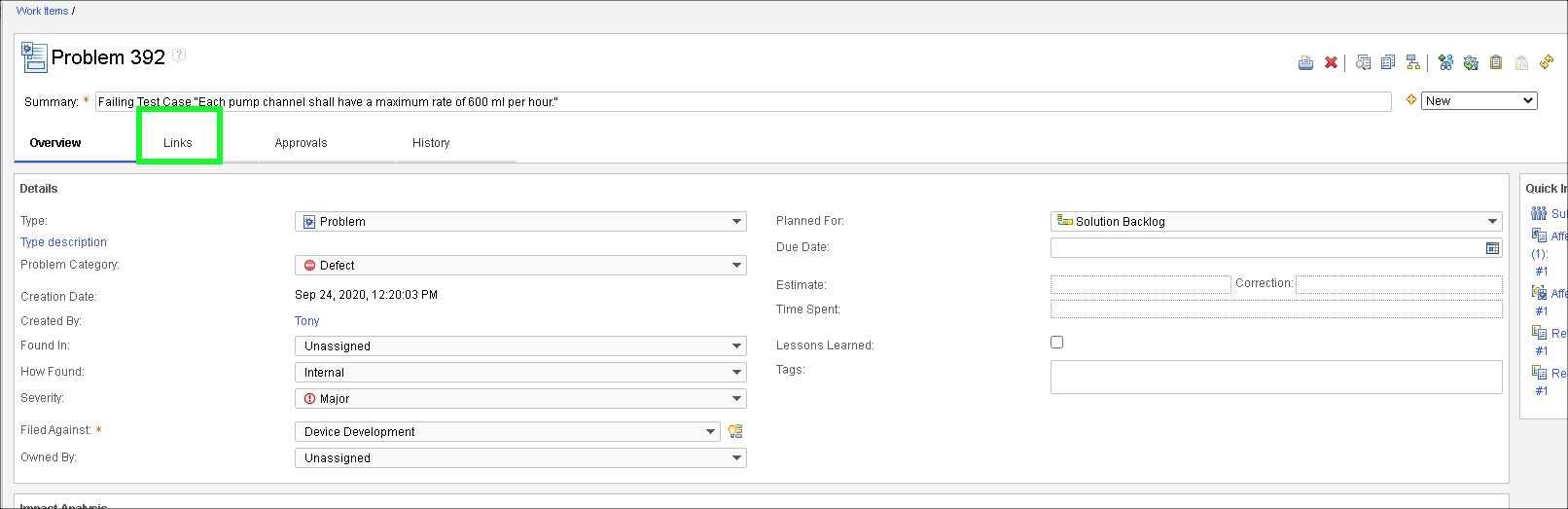
Task: Open the Work Items breadcrumb link
Action: pos(42,11)
